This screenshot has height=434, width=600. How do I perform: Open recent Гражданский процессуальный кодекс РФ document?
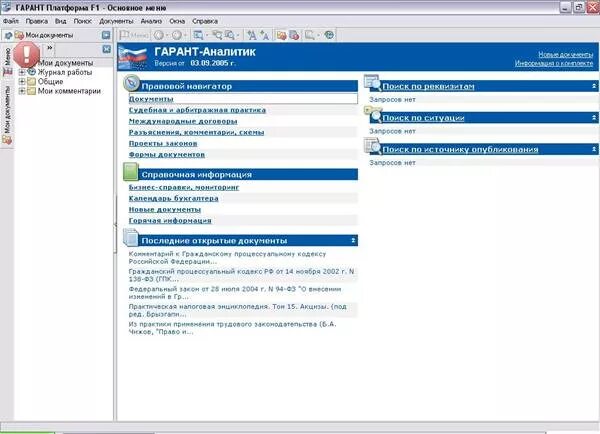(241, 275)
